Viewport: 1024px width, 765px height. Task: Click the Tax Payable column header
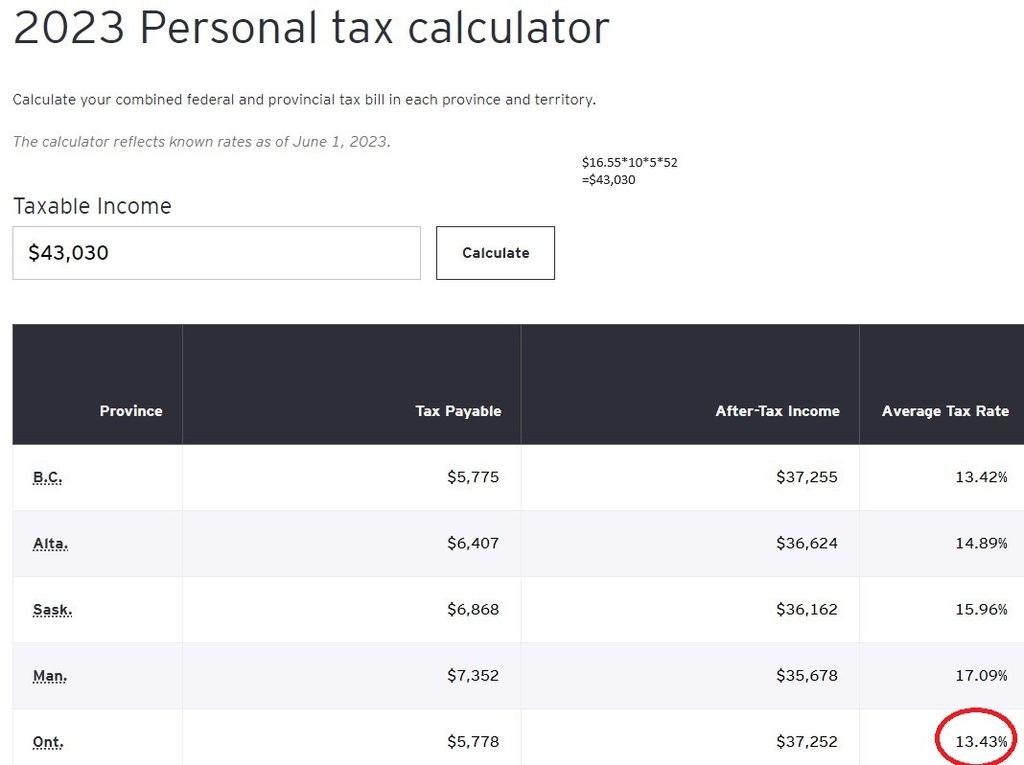458,411
